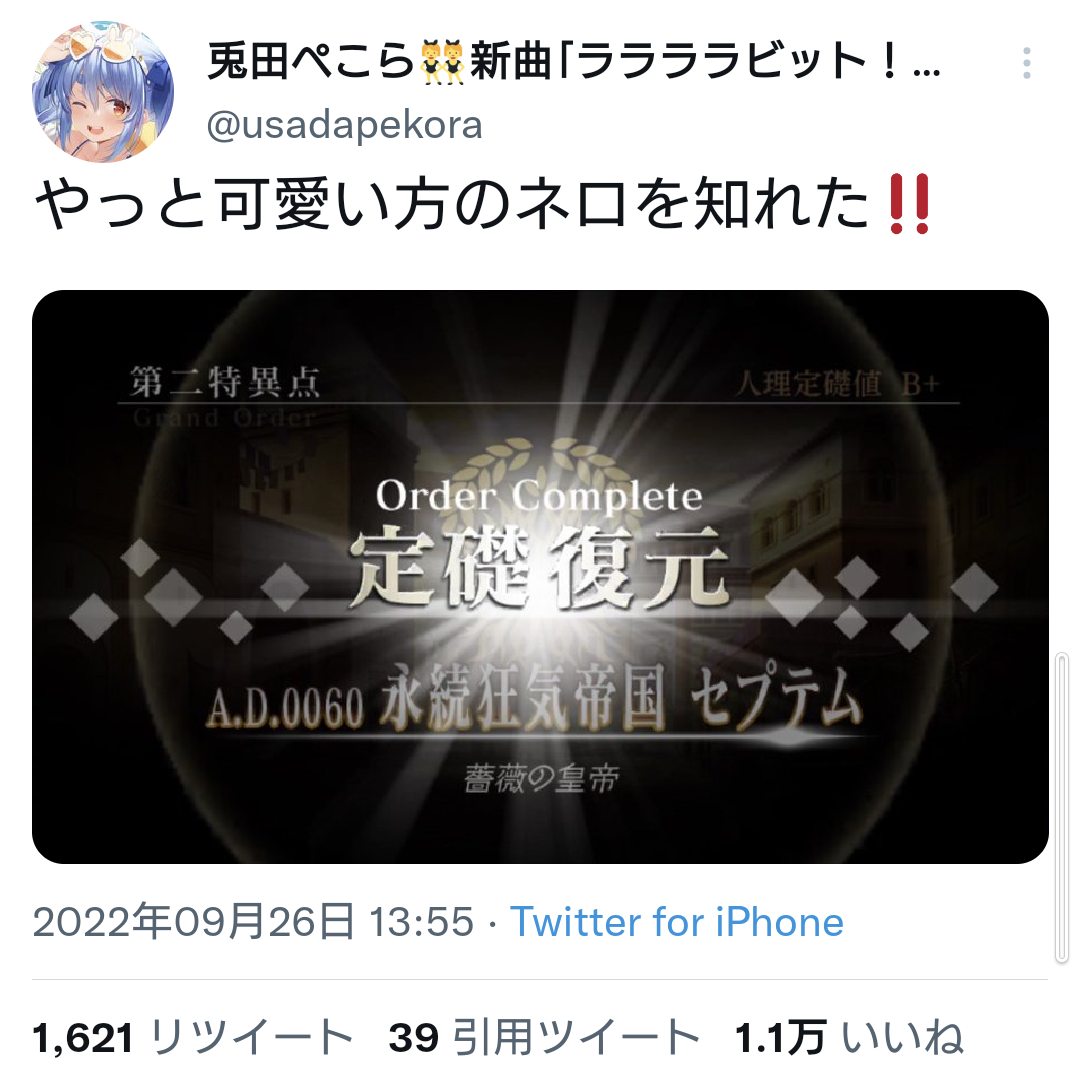Open the tweet timestamp 2022年09月26日 13:55
Screen dimensions: 1080x1085
pyautogui.click(x=253, y=922)
